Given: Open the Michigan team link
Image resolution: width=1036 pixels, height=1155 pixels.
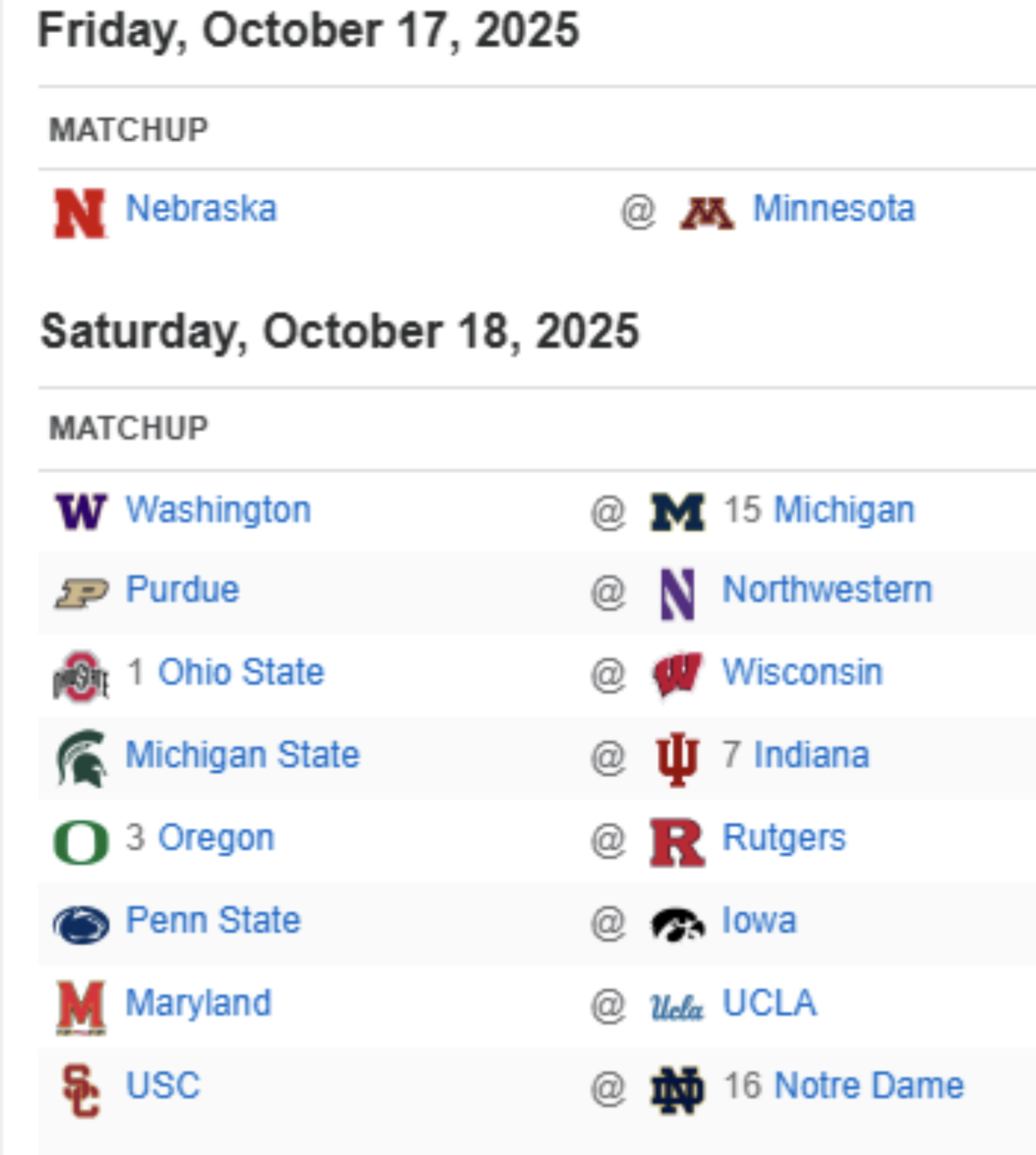Looking at the screenshot, I should (844, 510).
